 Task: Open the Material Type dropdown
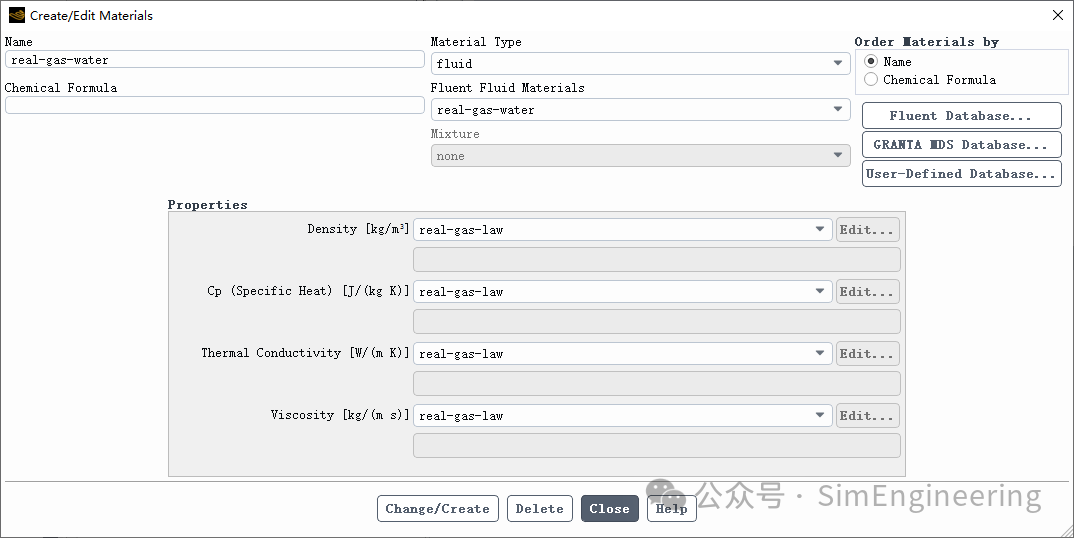(x=640, y=64)
